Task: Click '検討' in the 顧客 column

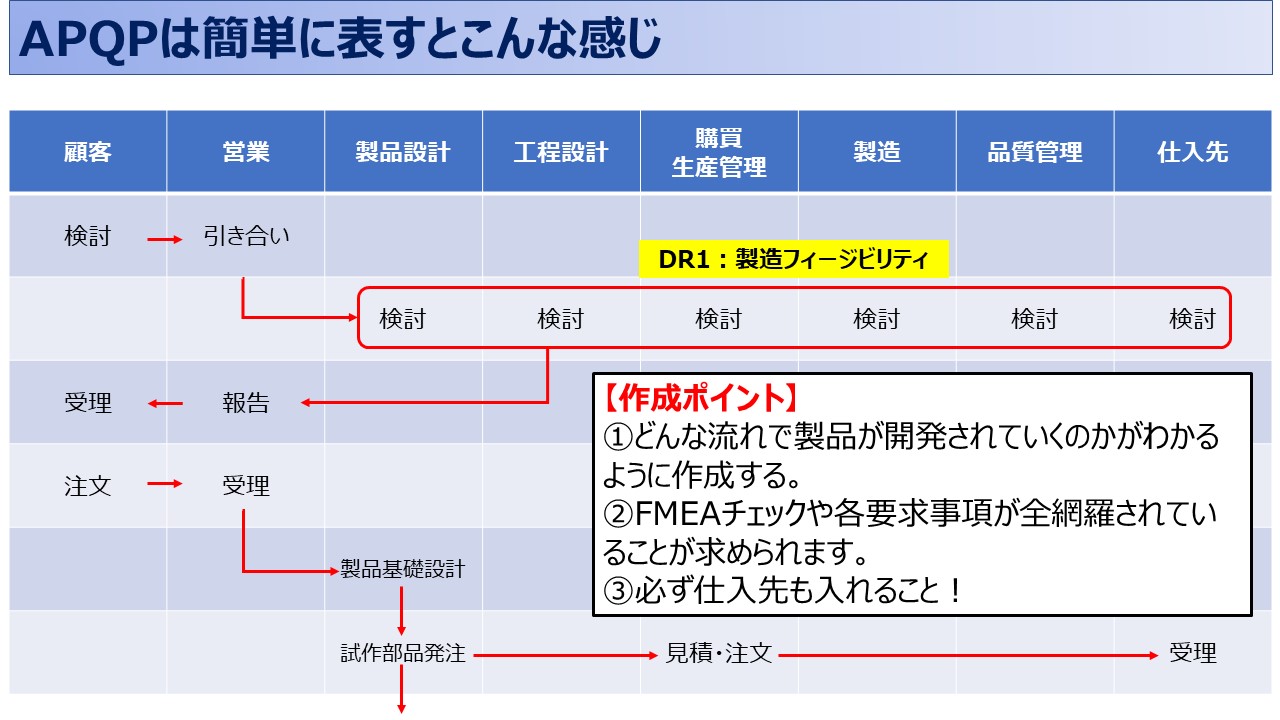Action: tap(88, 237)
